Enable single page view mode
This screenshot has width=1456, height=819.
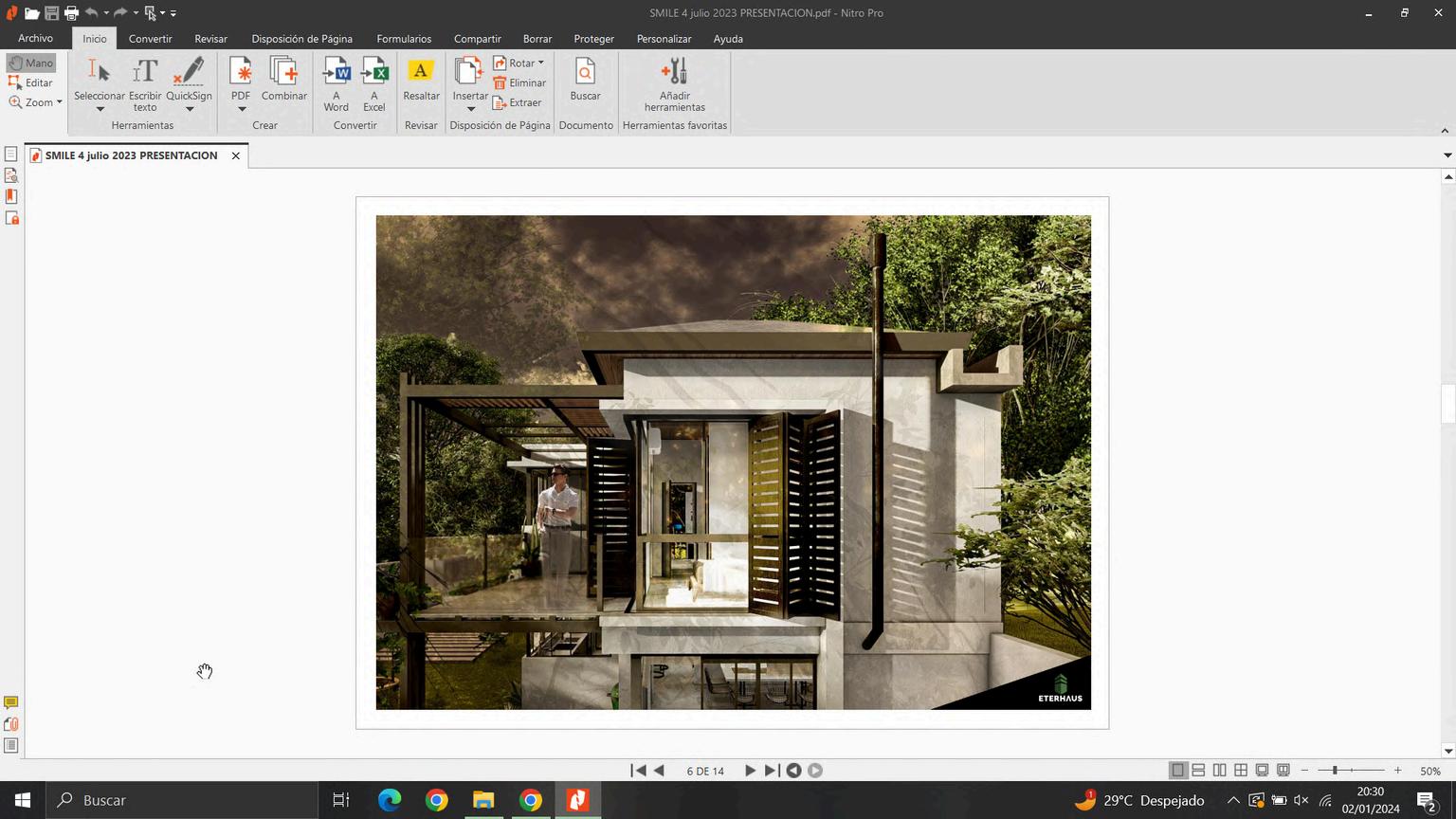coord(1177,771)
